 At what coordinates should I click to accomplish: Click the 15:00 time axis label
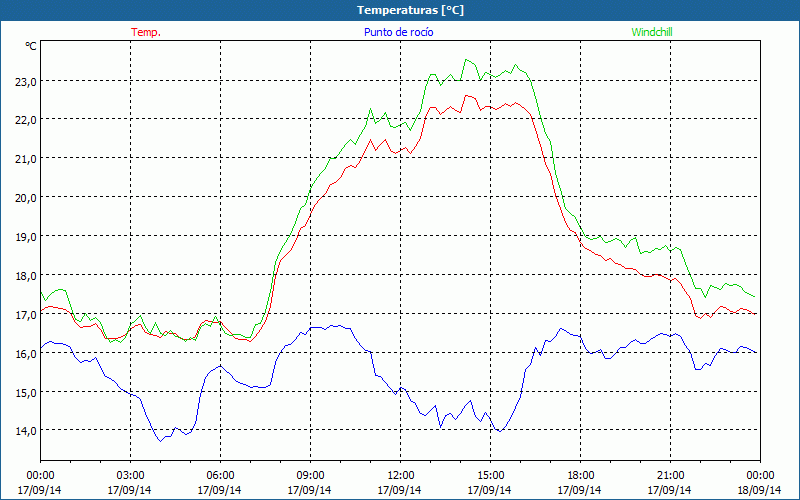click(x=490, y=476)
